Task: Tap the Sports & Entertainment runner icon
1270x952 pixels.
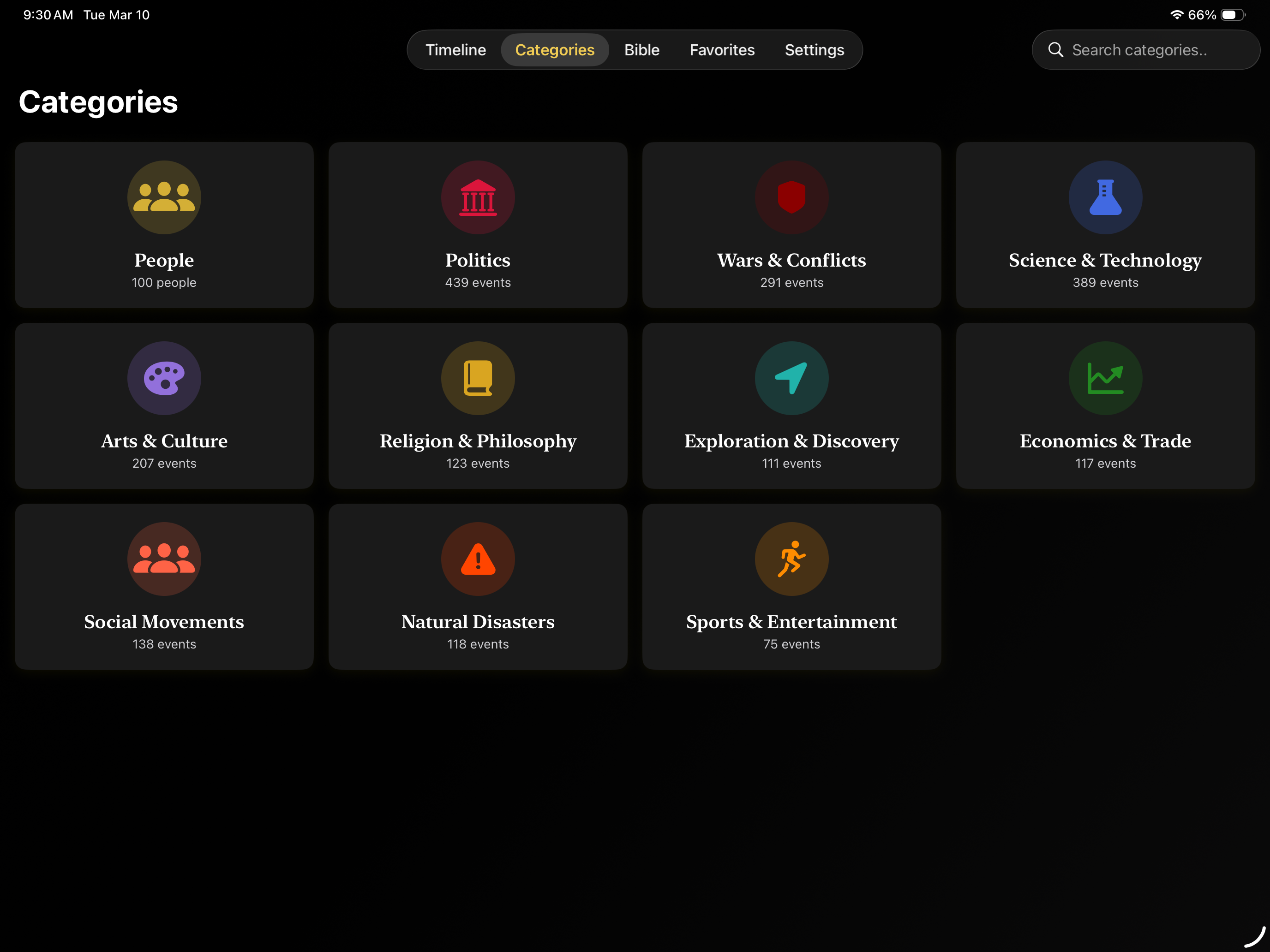Action: pos(792,559)
